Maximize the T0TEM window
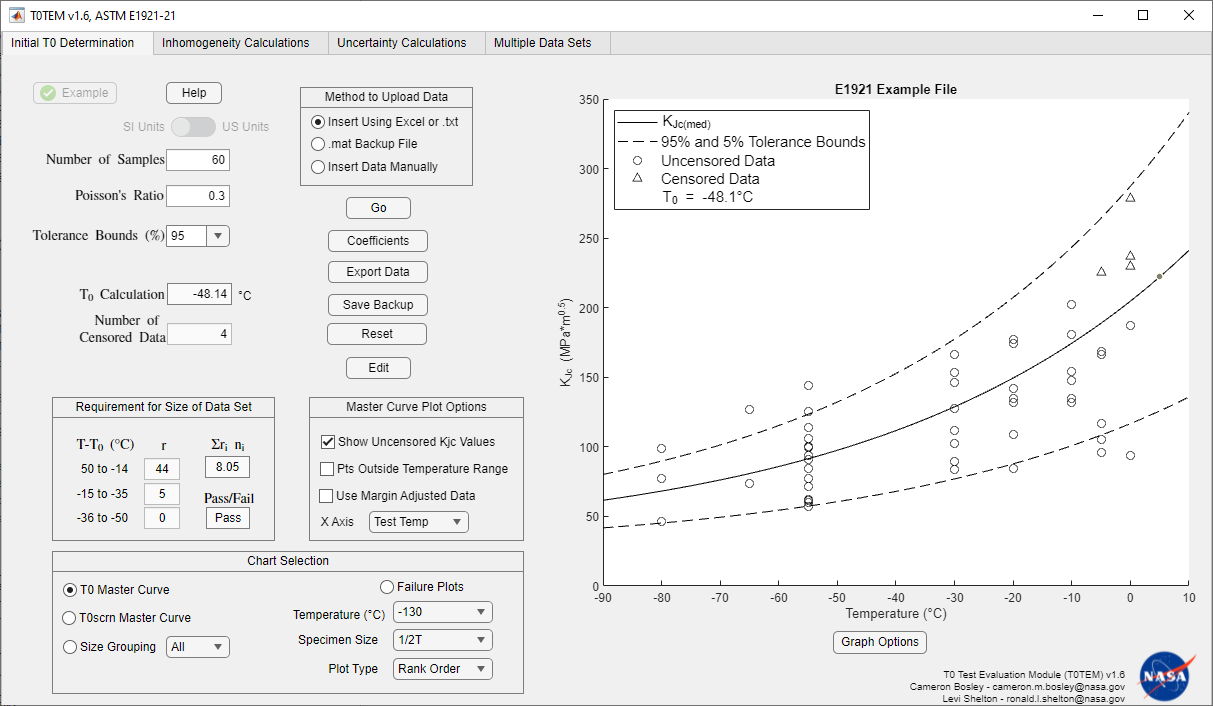Screen dimensions: 1213x706 pos(1143,15)
